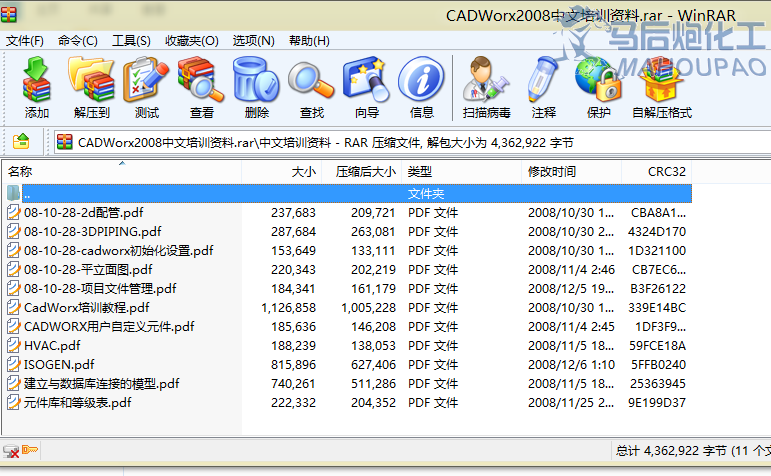Click the archive path address field
This screenshot has height=476, width=771.
pos(412,143)
